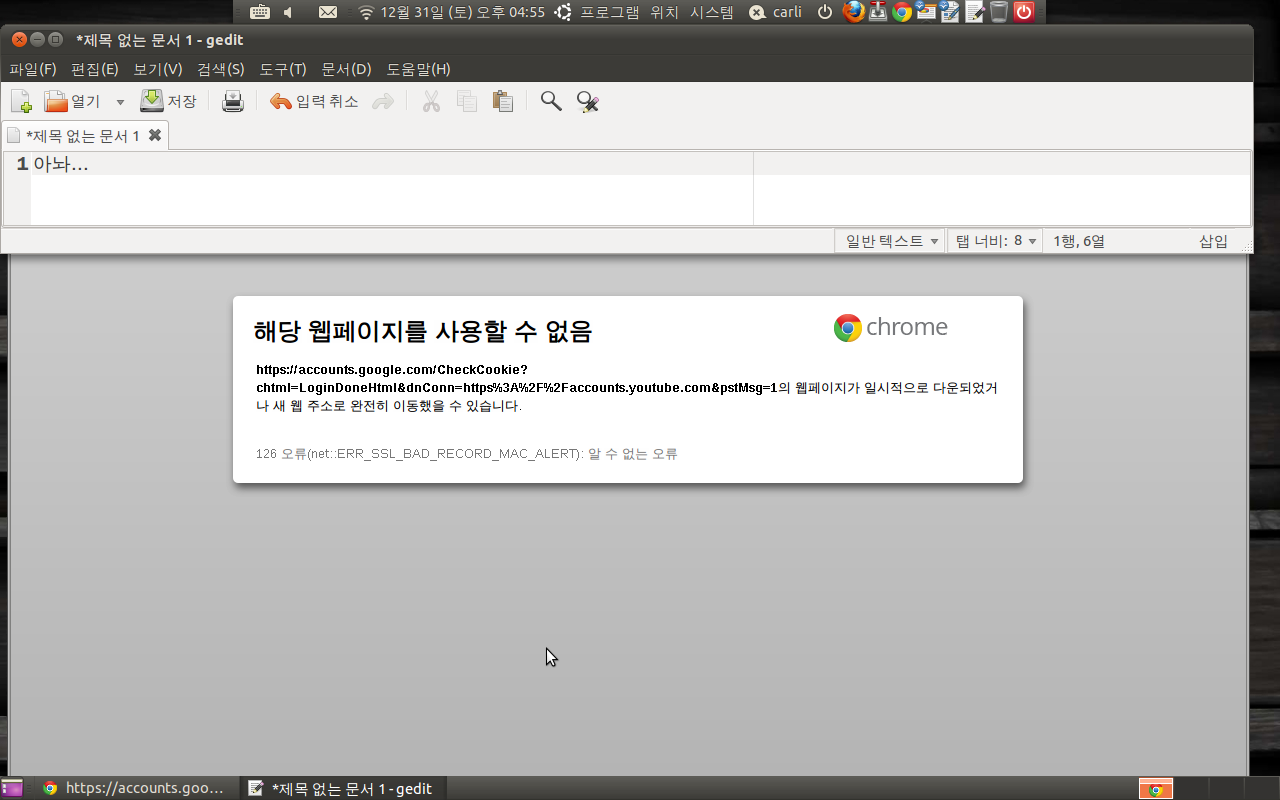Click the scissors cut icon
Screen dimensions: 1280x800
[431, 101]
